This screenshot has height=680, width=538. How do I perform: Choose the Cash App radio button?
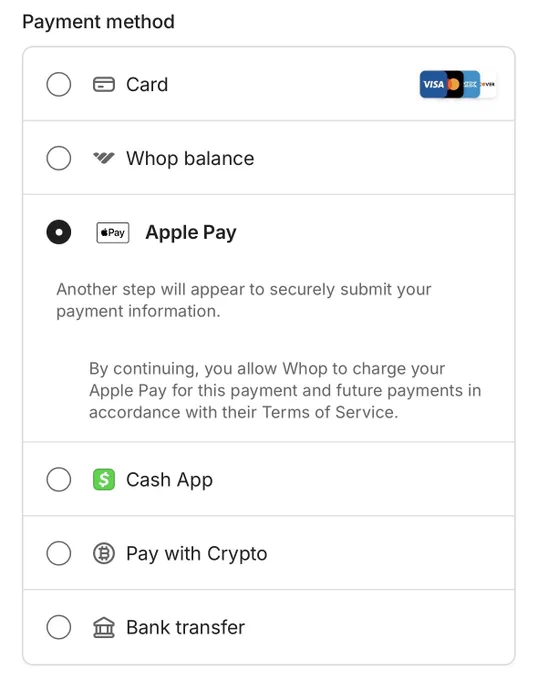pos(59,480)
